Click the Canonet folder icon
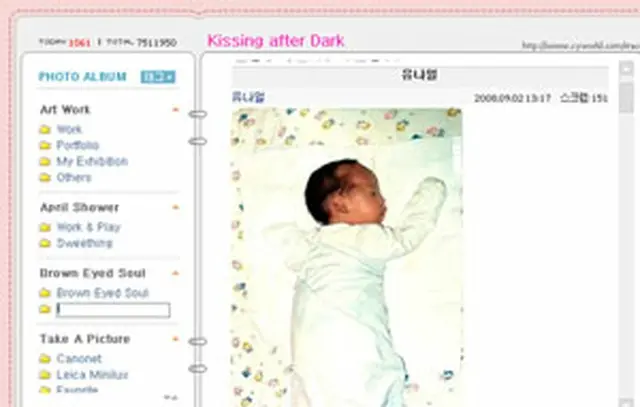The height and width of the screenshot is (407, 640). 45,359
